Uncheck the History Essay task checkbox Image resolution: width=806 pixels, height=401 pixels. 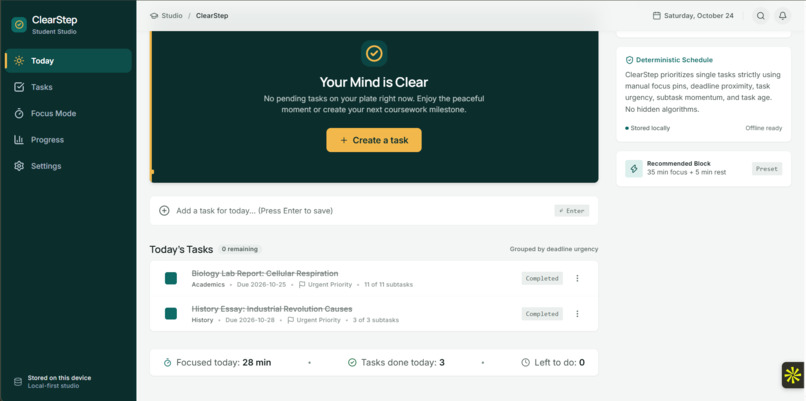tap(171, 314)
